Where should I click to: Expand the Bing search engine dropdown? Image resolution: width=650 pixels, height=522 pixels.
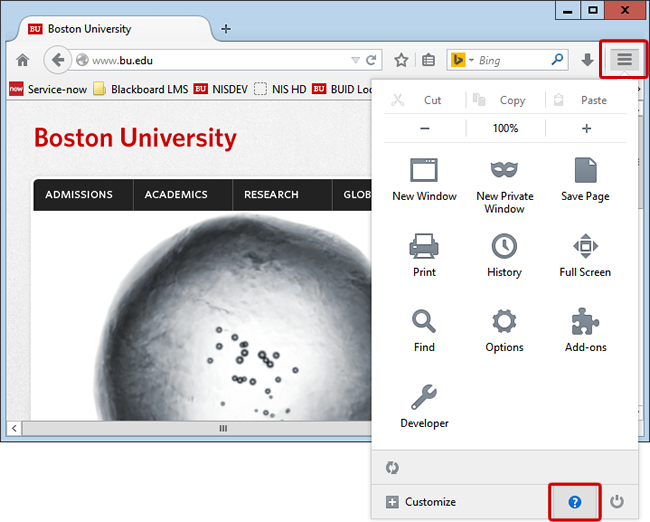471,60
